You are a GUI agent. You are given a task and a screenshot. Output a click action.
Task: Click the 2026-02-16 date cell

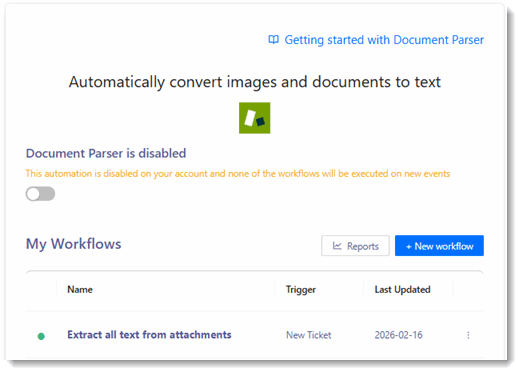pos(398,335)
